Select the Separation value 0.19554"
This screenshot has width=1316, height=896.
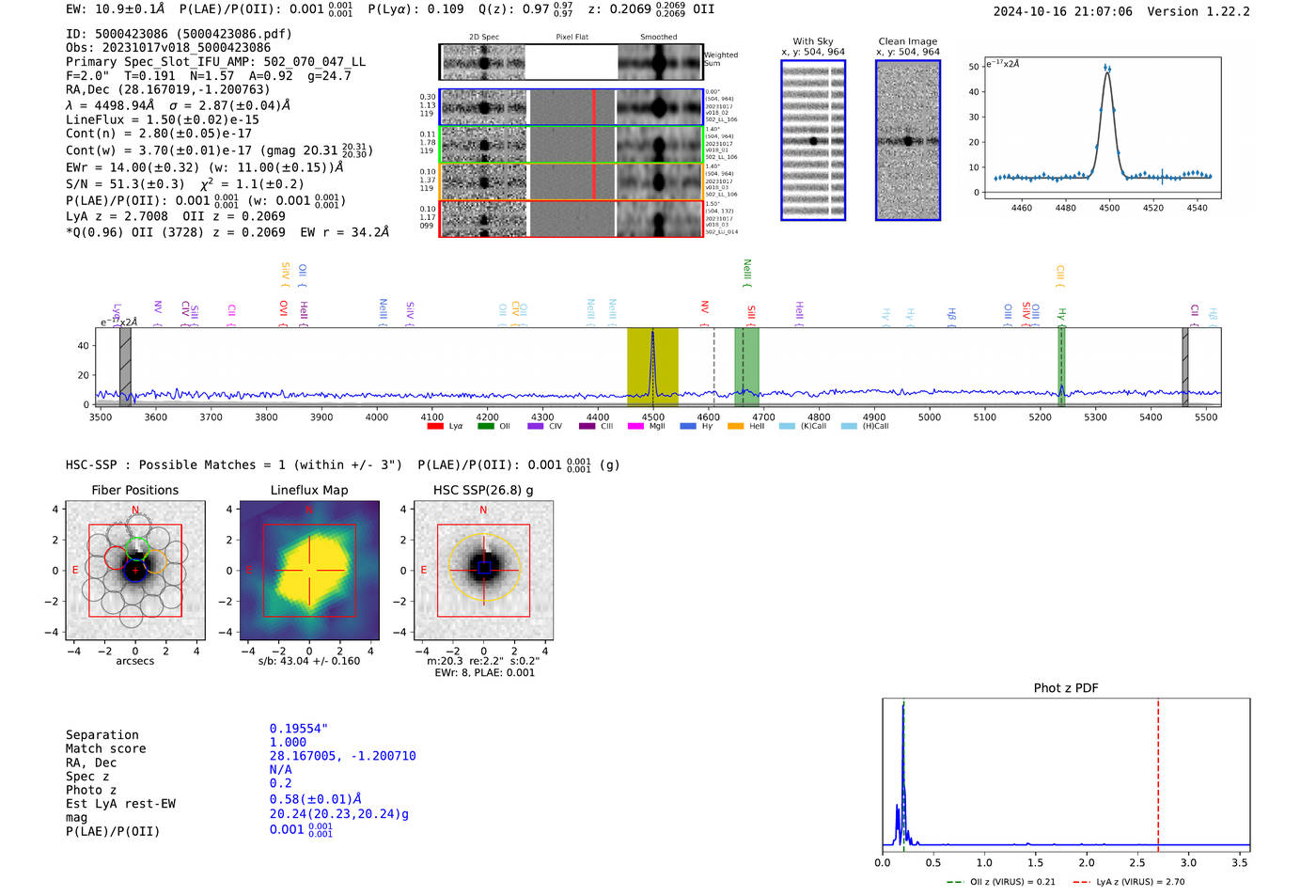pyautogui.click(x=299, y=729)
